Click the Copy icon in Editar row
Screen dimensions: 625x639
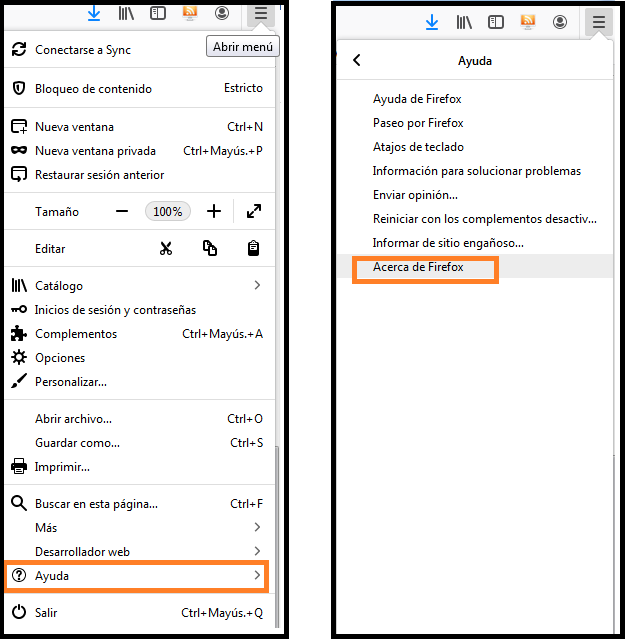coord(210,249)
